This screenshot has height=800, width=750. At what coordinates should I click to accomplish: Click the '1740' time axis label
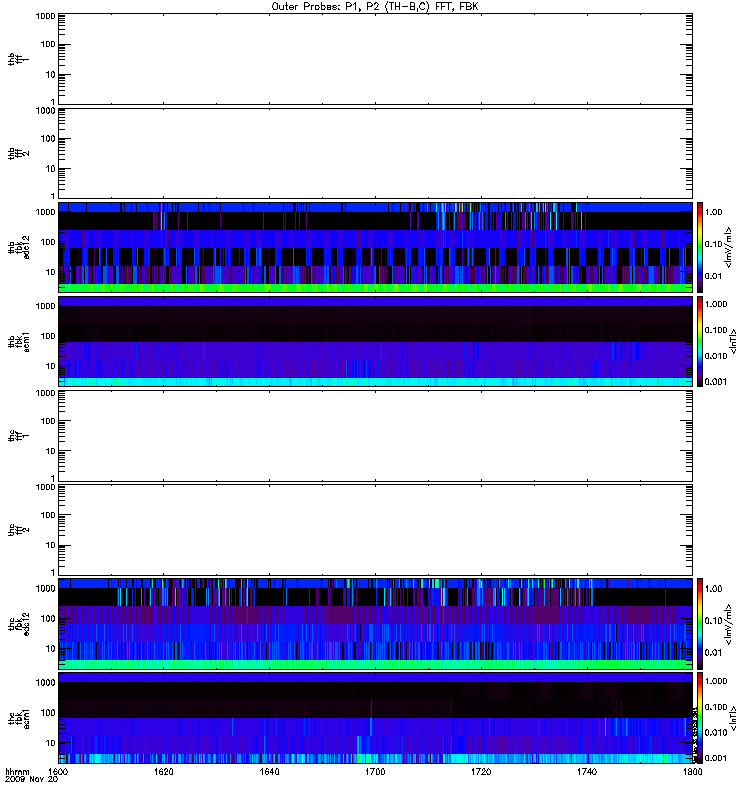click(x=587, y=771)
